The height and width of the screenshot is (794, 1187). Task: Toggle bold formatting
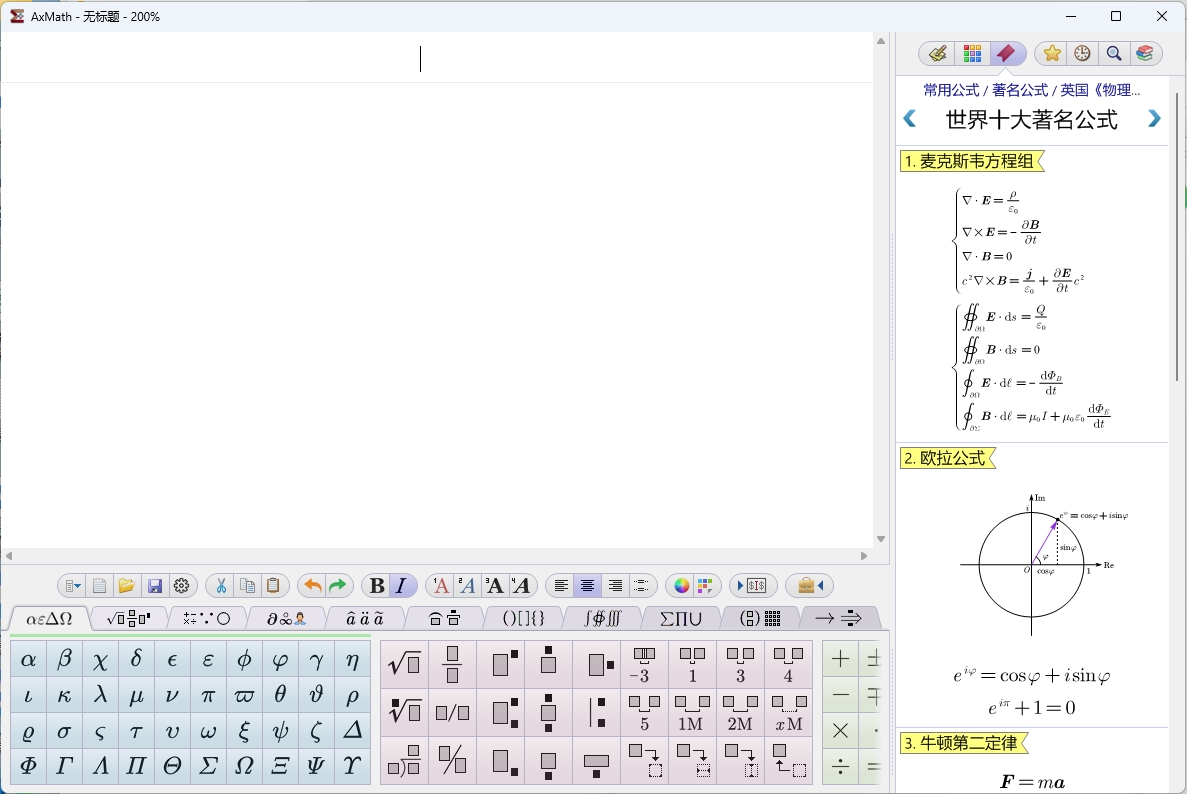pos(375,585)
